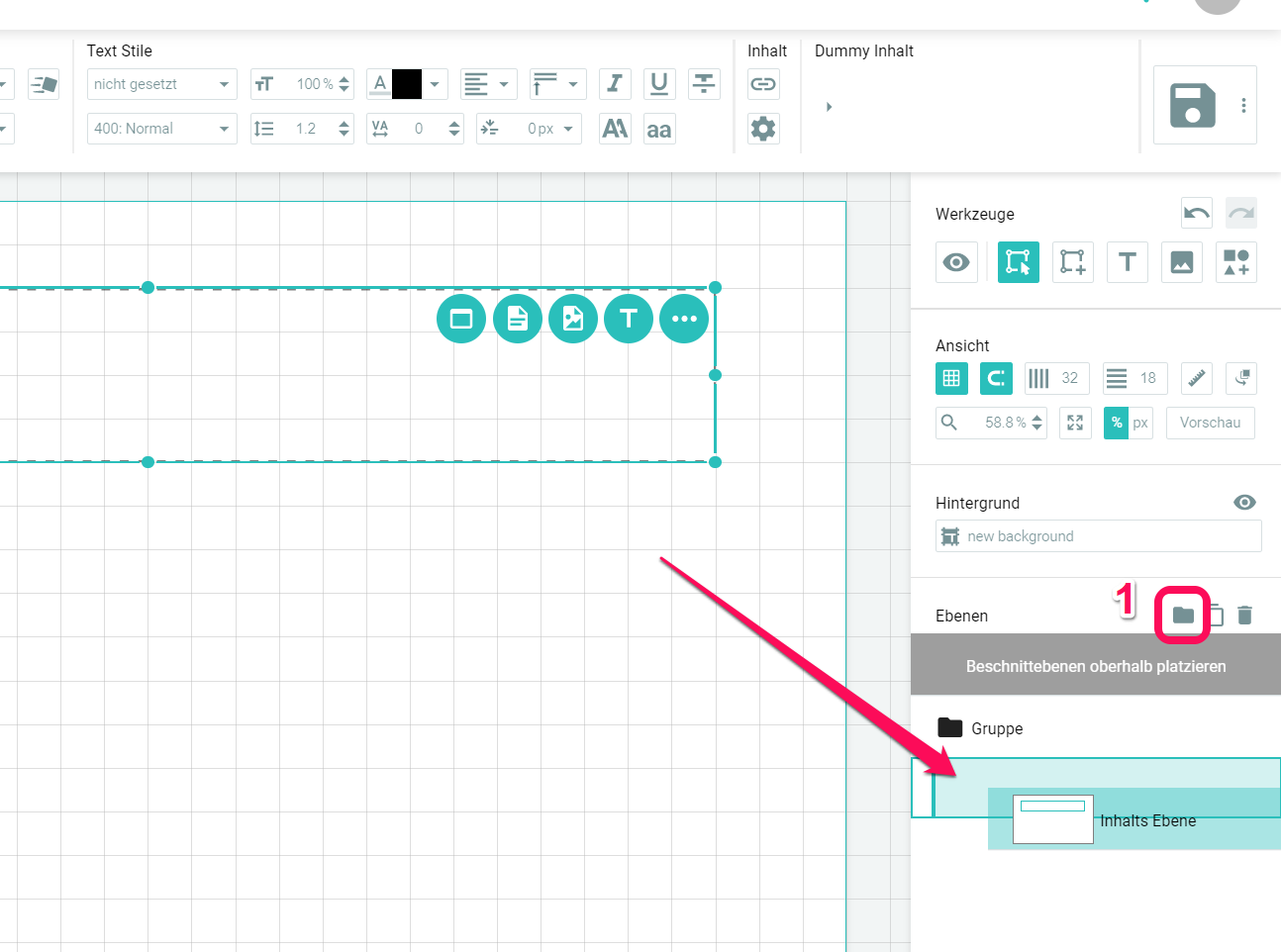Open the '400: Normal' font weight dropdown
This screenshot has width=1281, height=952.
point(162,129)
